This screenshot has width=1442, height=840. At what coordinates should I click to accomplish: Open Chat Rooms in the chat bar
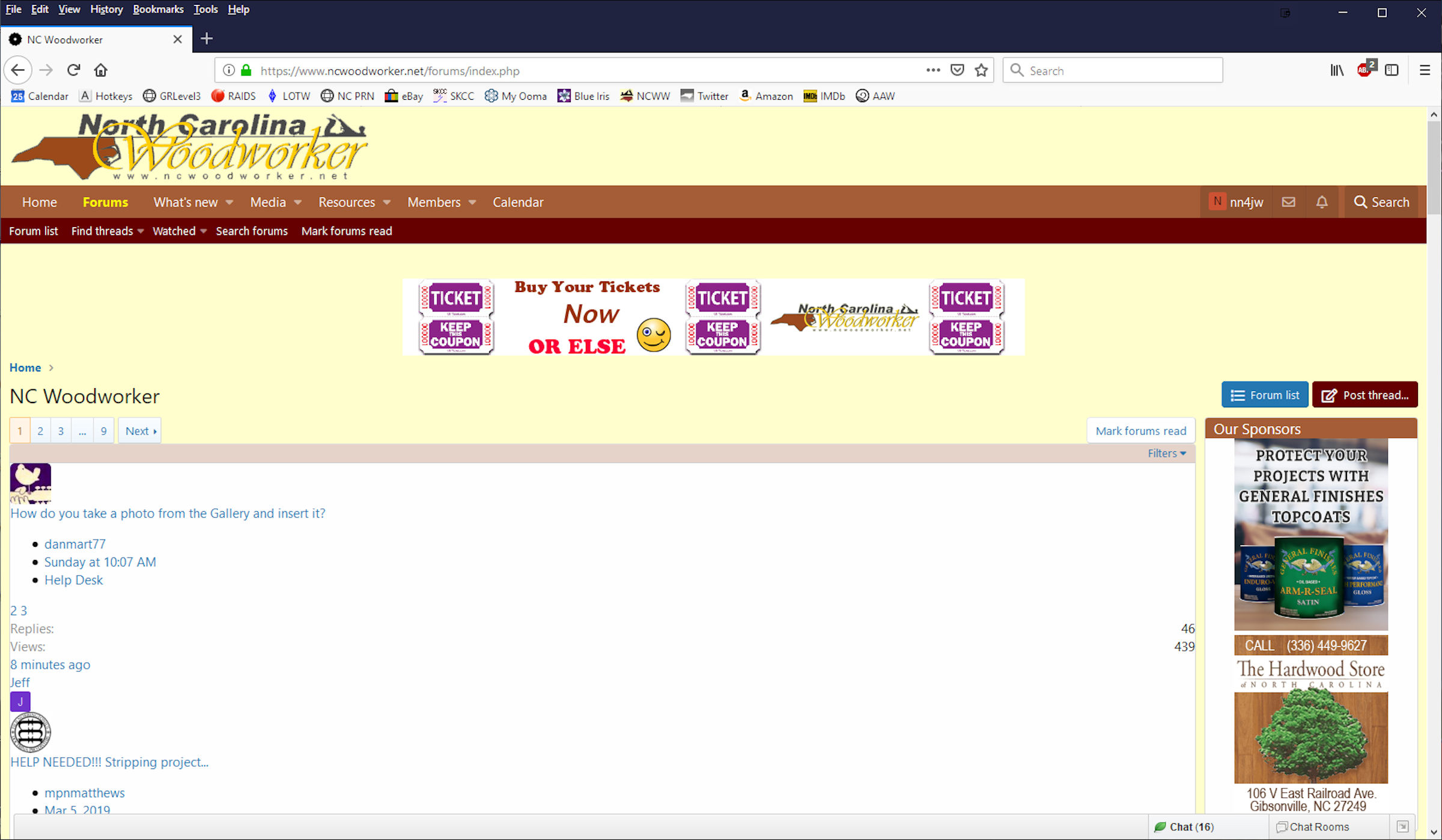tap(1312, 827)
